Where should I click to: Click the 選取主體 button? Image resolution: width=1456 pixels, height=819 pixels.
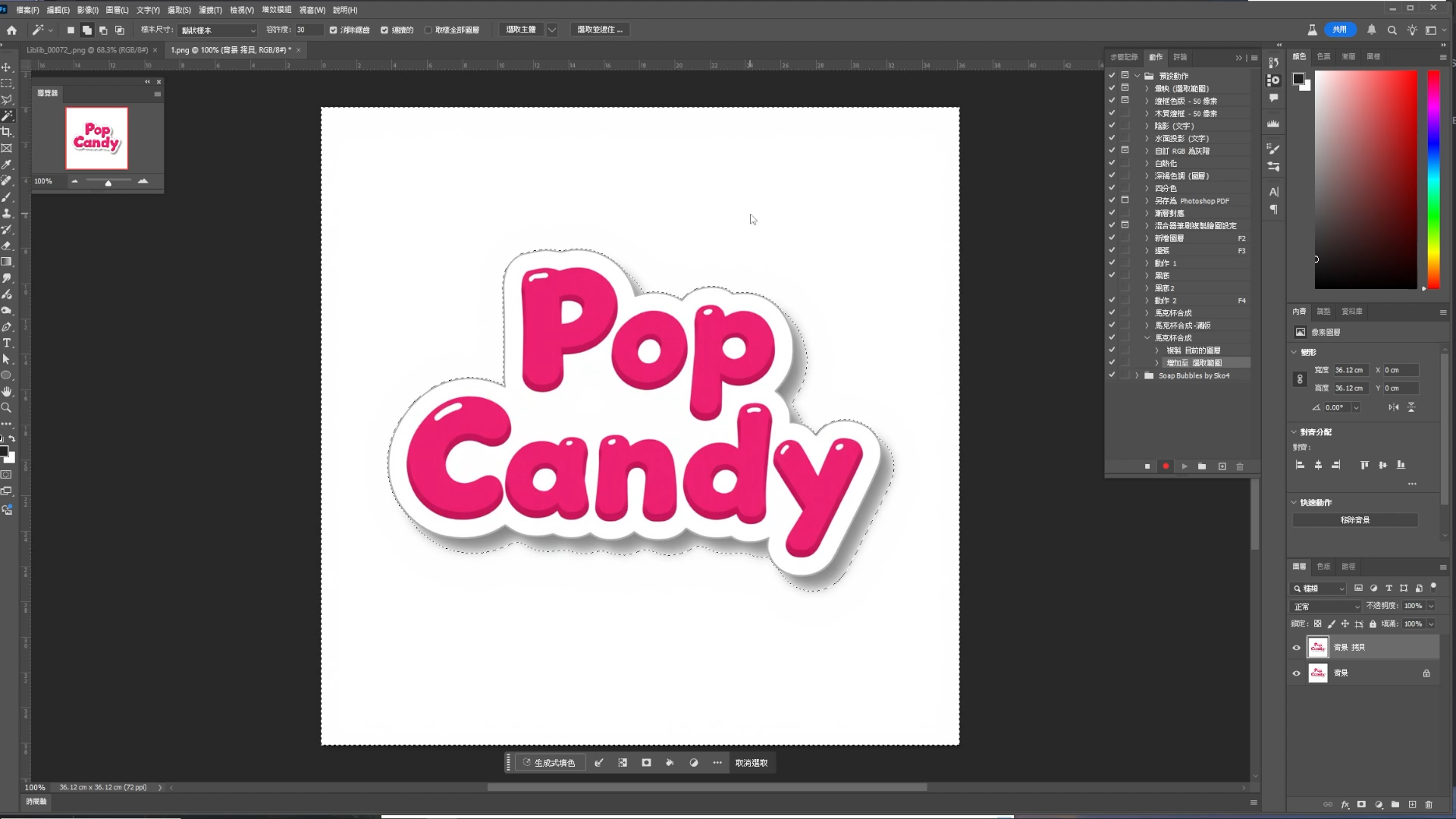tap(521, 30)
